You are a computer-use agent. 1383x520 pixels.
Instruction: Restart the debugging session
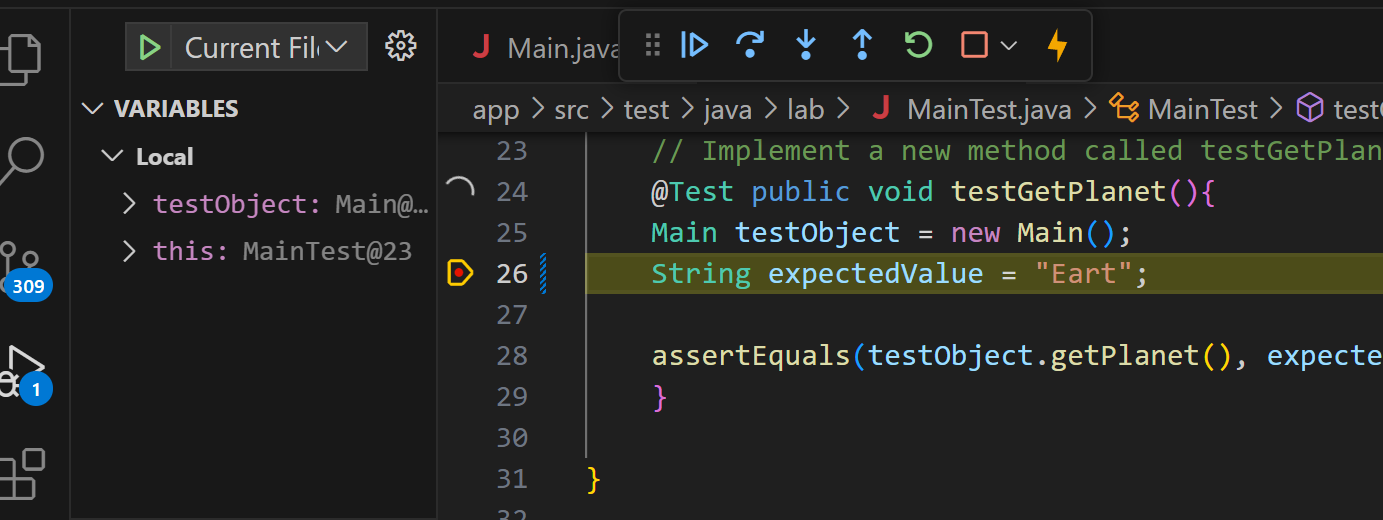[x=917, y=45]
